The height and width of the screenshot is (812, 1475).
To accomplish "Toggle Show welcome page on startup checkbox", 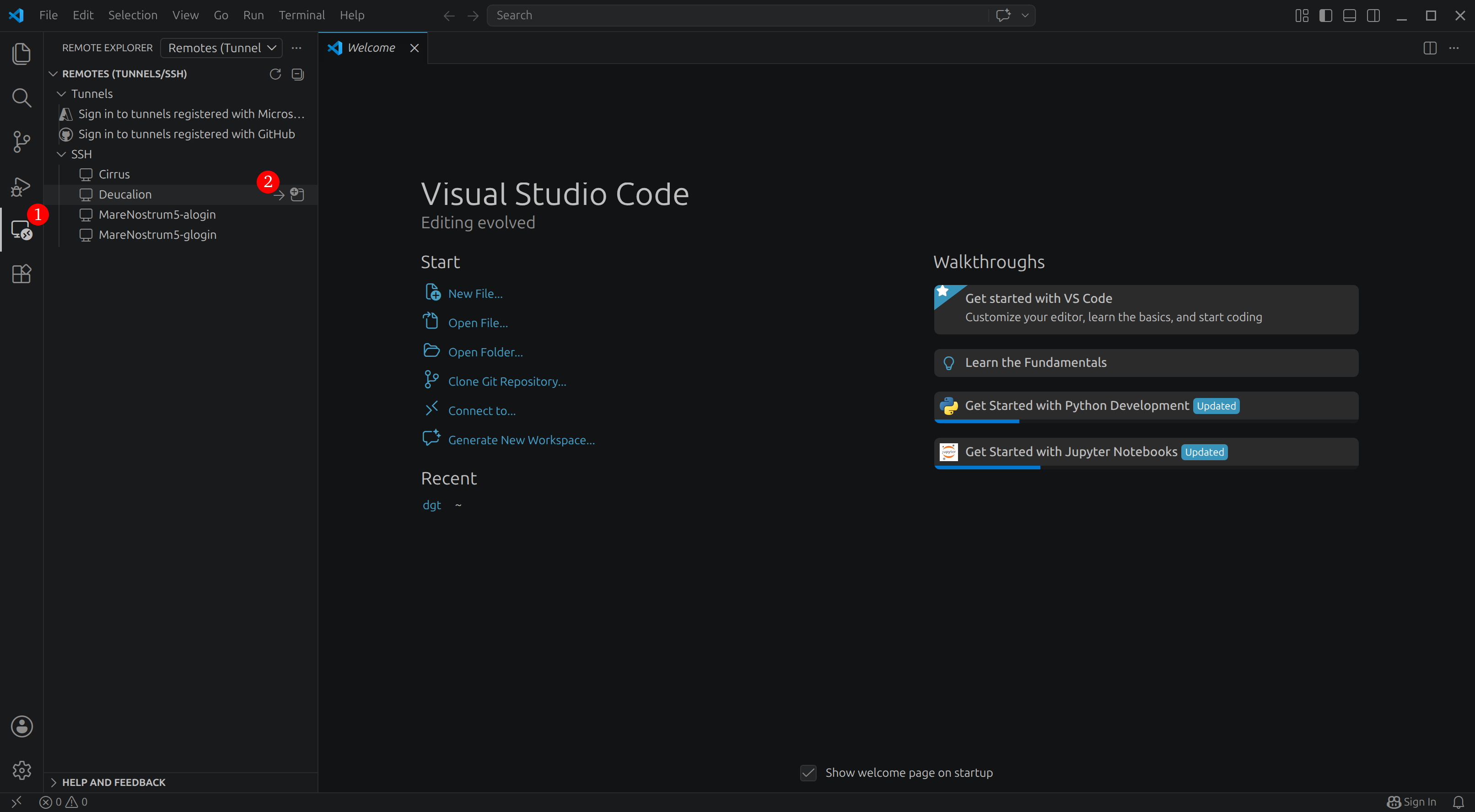I will point(808,773).
